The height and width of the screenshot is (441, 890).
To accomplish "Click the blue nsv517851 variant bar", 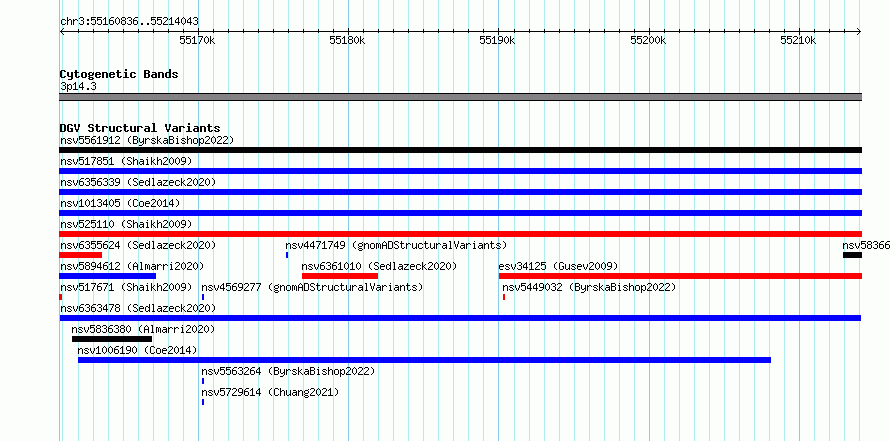I will 460,171.
